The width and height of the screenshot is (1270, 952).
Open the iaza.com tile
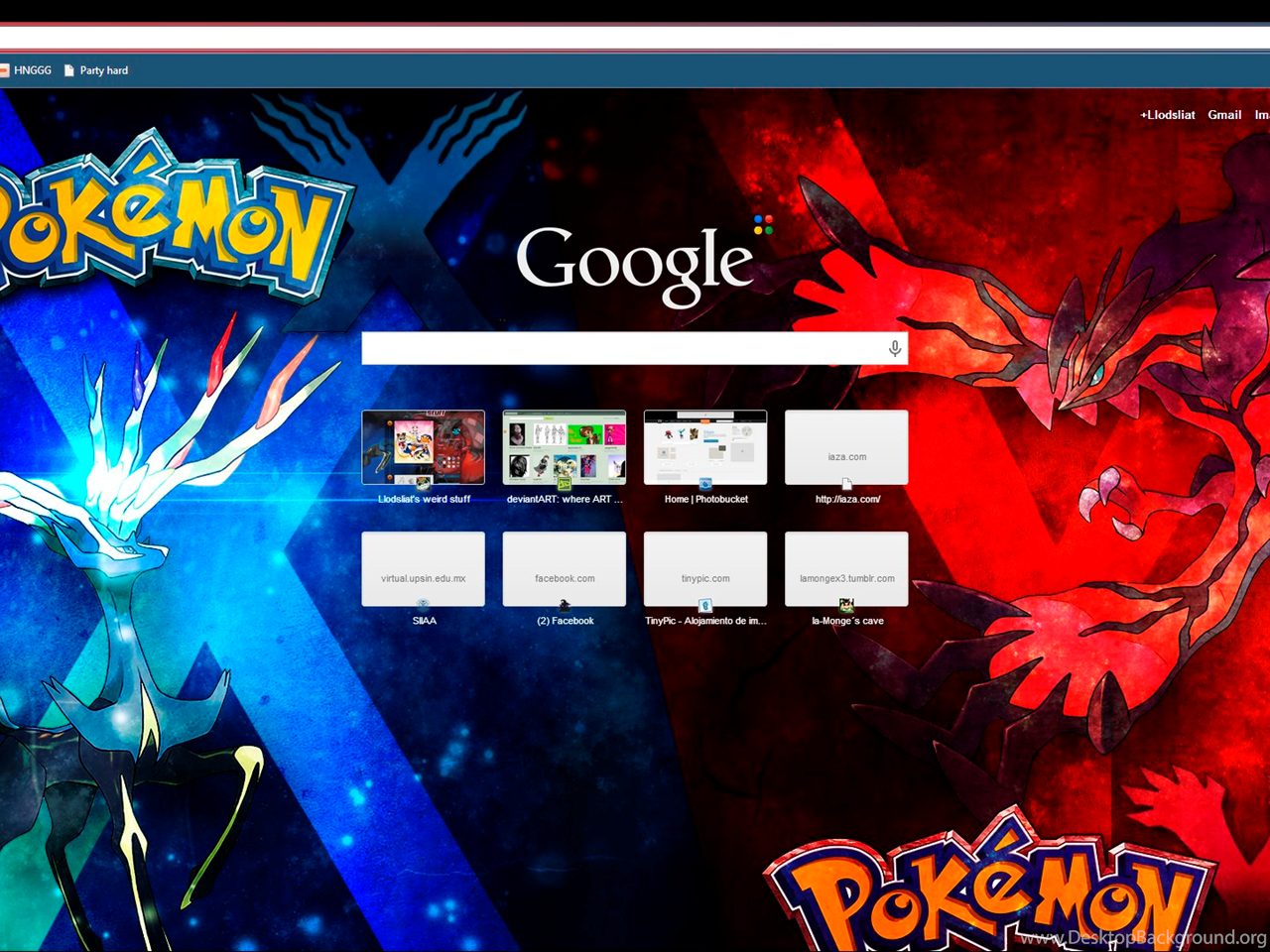pyautogui.click(x=846, y=447)
